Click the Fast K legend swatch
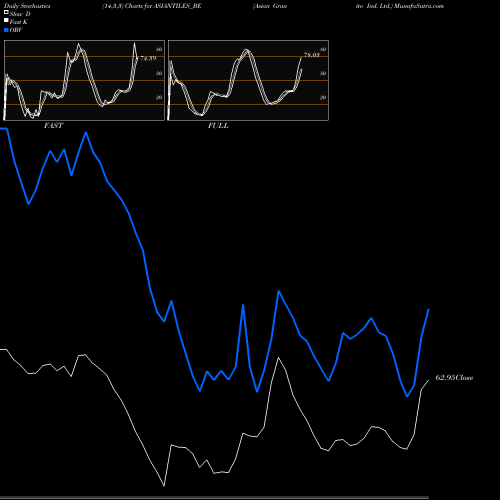The height and width of the screenshot is (500, 500). click(x=6, y=21)
